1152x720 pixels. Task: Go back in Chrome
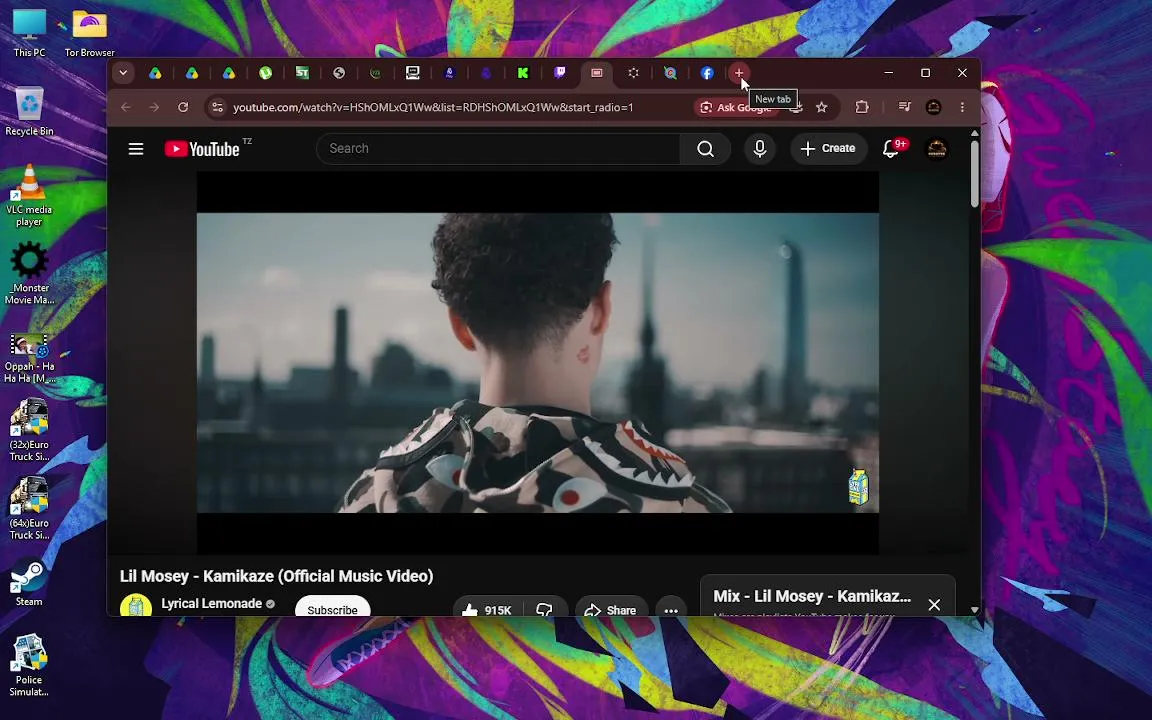pyautogui.click(x=126, y=107)
